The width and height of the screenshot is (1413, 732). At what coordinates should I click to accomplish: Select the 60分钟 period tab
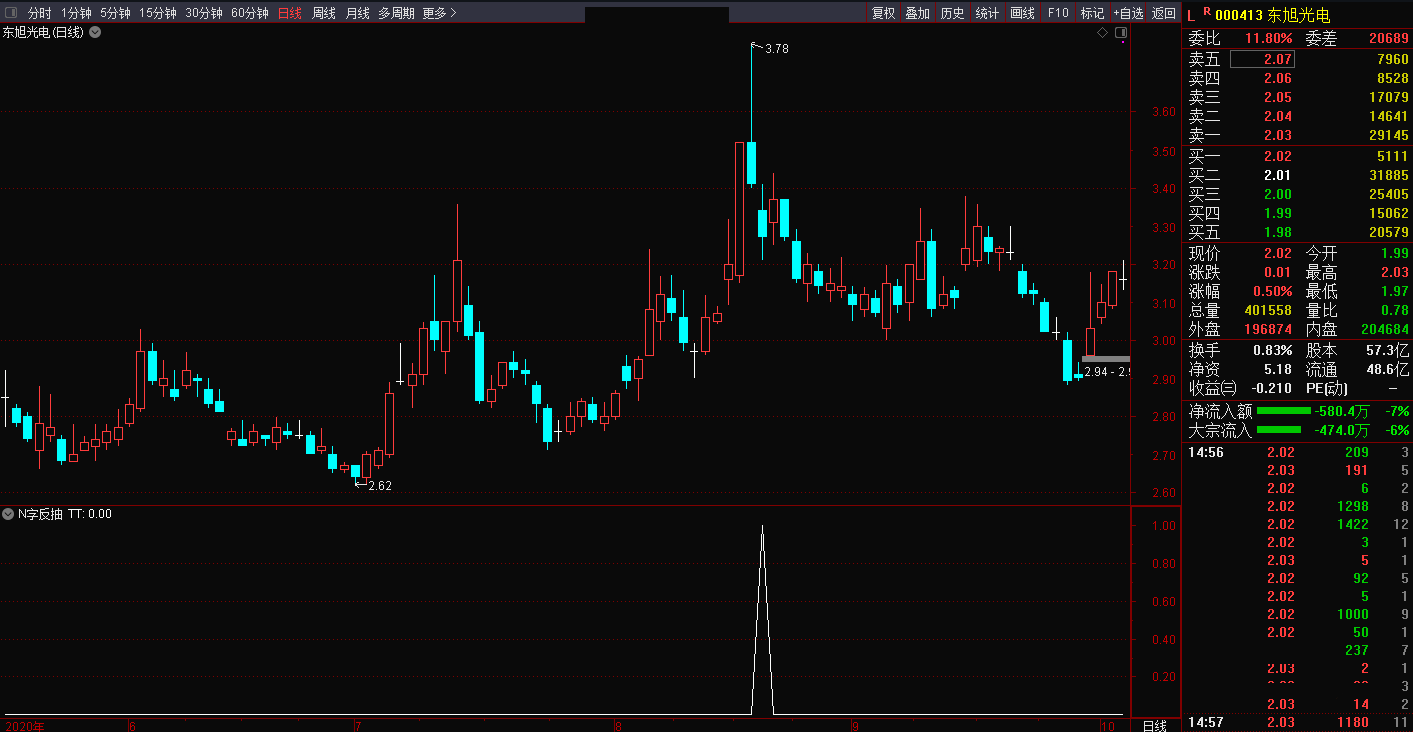(250, 13)
